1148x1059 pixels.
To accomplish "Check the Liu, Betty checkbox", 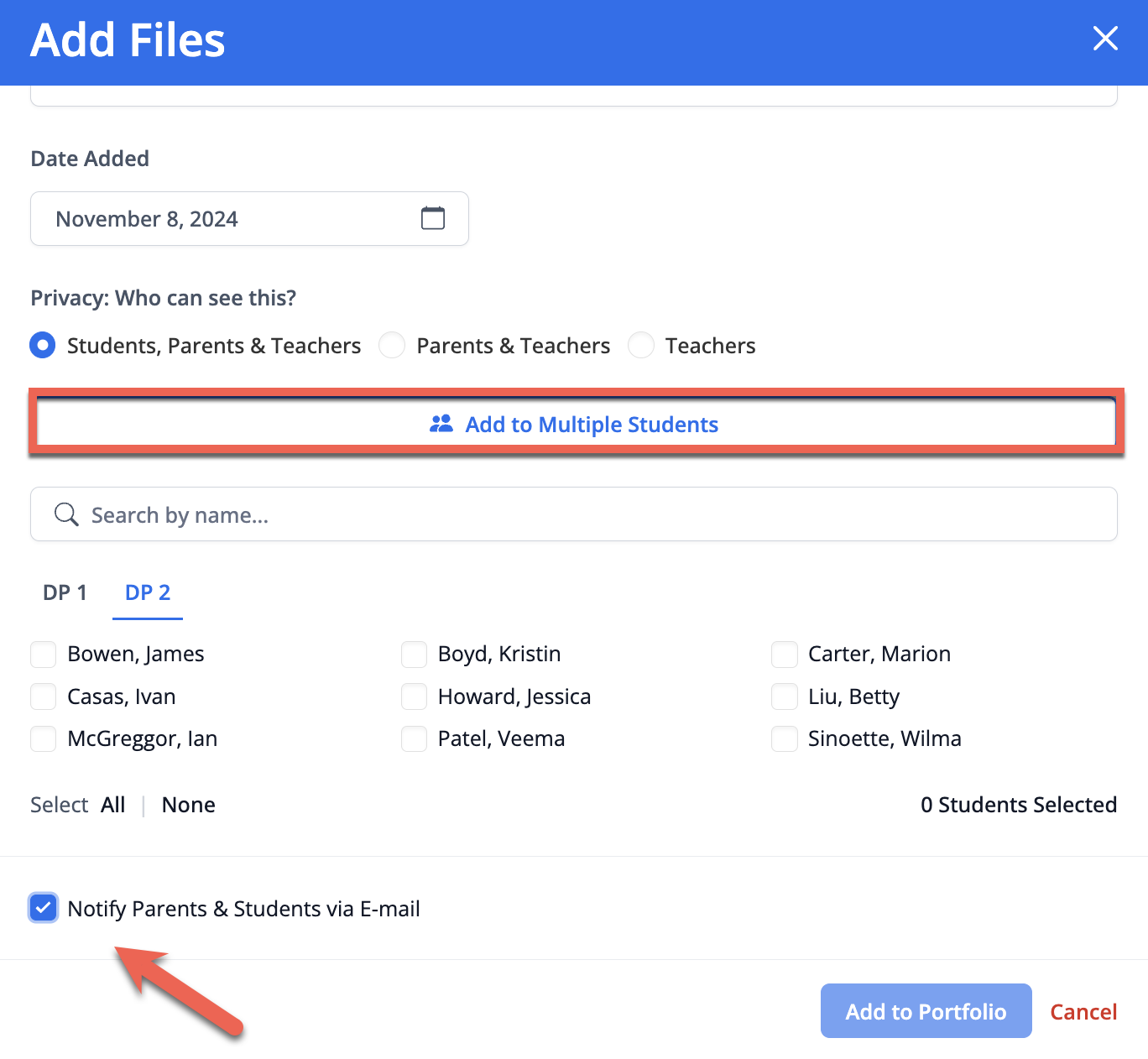I will pyautogui.click(x=785, y=696).
